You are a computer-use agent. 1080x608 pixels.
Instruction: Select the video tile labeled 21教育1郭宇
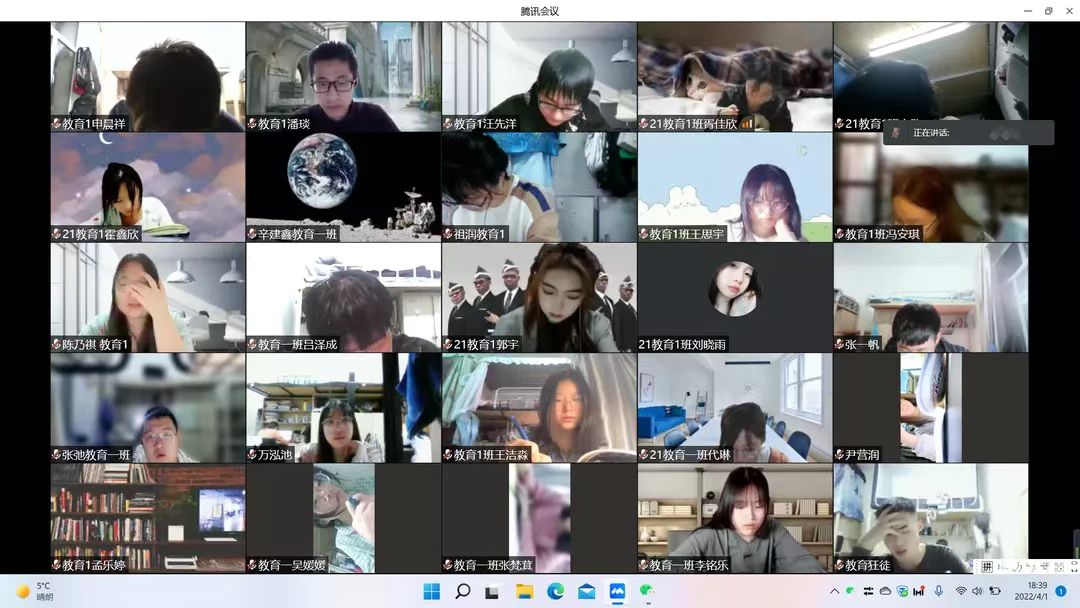tap(539, 297)
